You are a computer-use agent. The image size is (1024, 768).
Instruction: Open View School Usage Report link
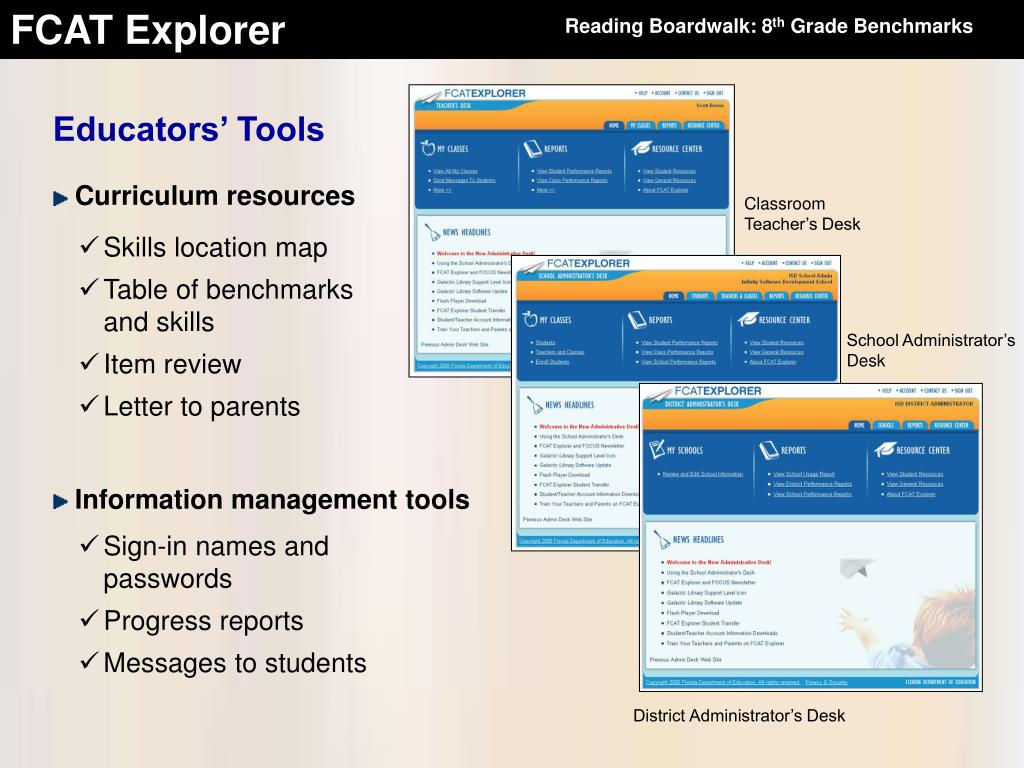(804, 474)
